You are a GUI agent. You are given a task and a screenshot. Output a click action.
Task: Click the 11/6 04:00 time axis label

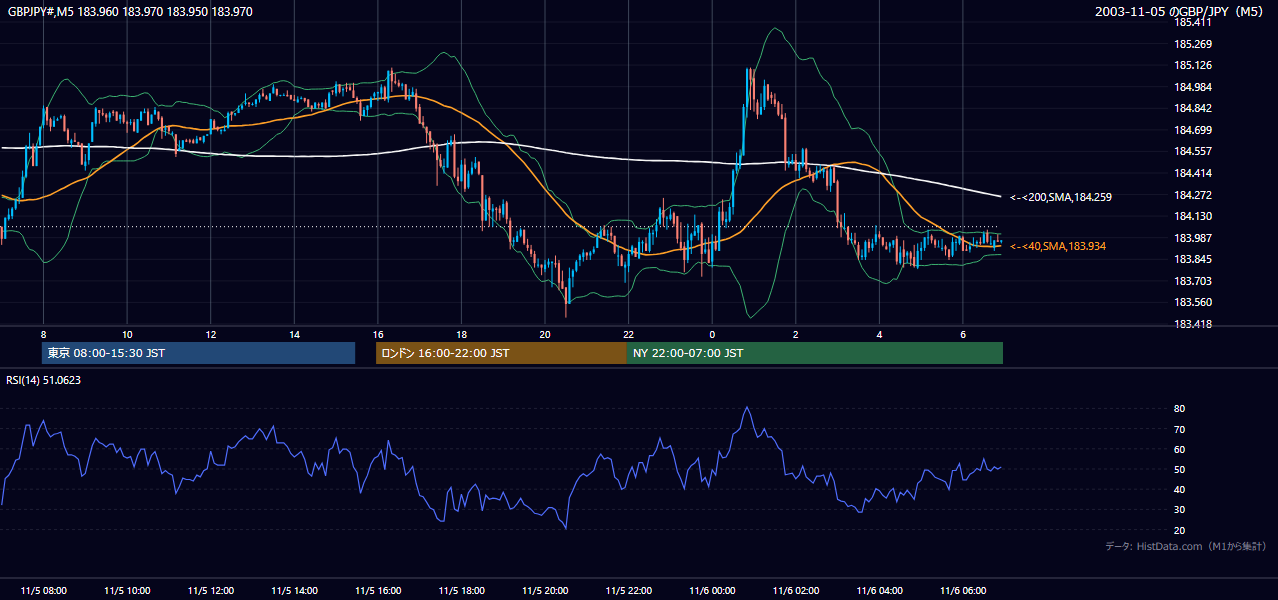click(x=880, y=590)
